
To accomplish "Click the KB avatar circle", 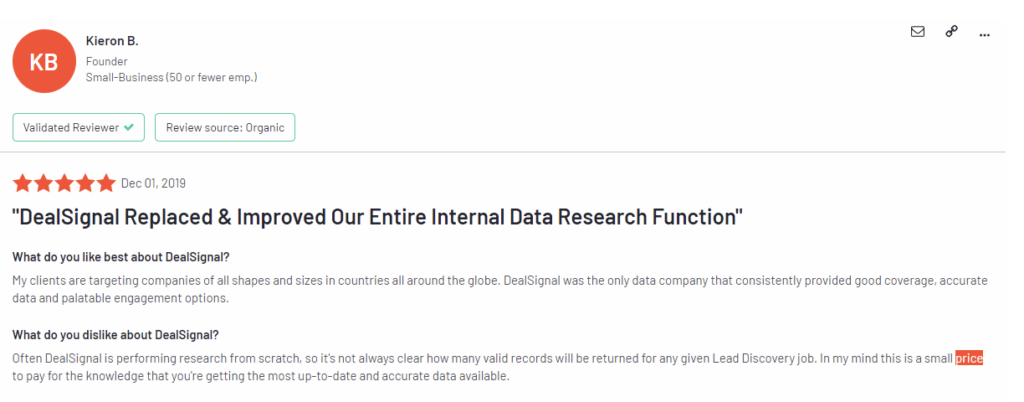I will (x=44, y=61).
